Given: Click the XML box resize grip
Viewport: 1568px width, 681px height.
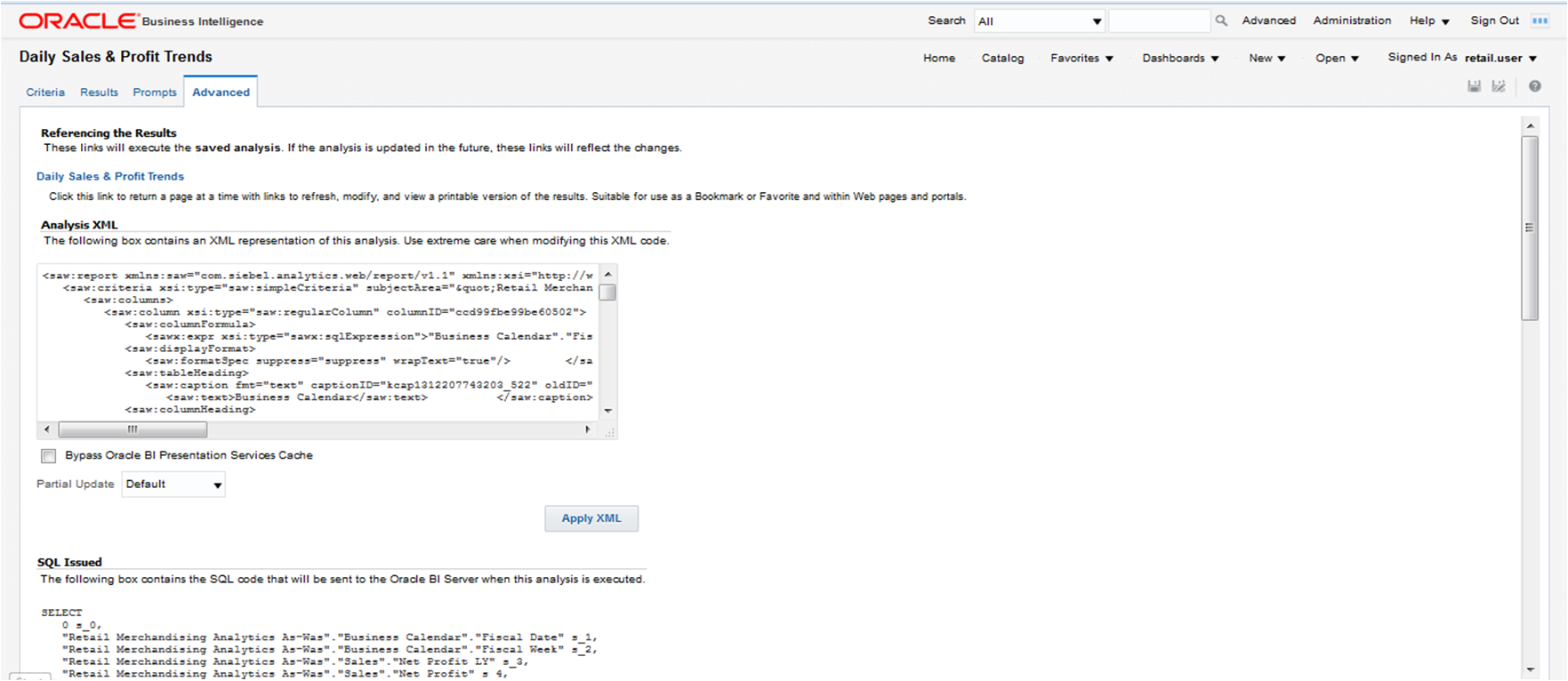Looking at the screenshot, I should pos(609,433).
